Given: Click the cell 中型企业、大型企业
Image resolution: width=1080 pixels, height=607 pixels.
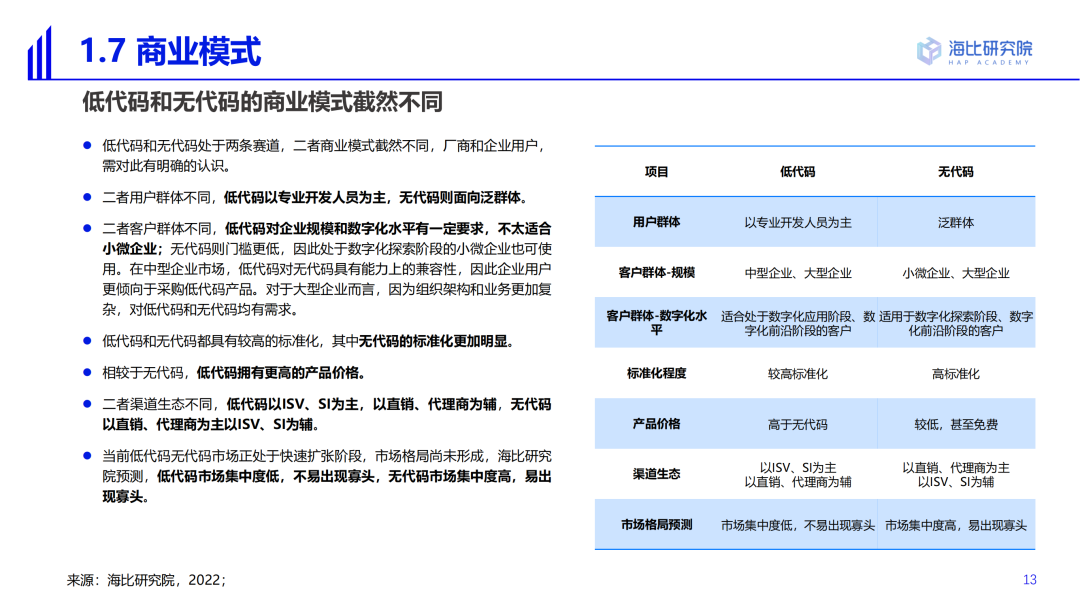Looking at the screenshot, I should click(798, 273).
